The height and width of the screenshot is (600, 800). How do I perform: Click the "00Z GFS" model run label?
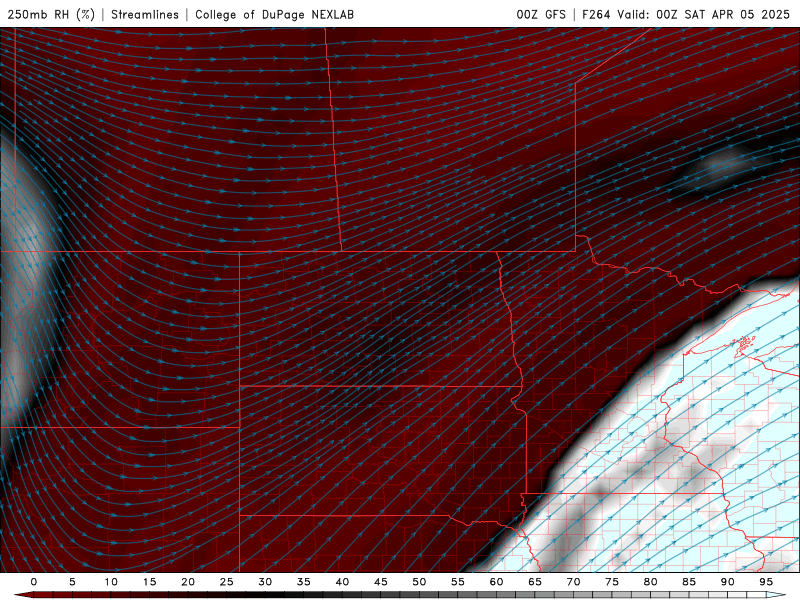click(x=541, y=14)
